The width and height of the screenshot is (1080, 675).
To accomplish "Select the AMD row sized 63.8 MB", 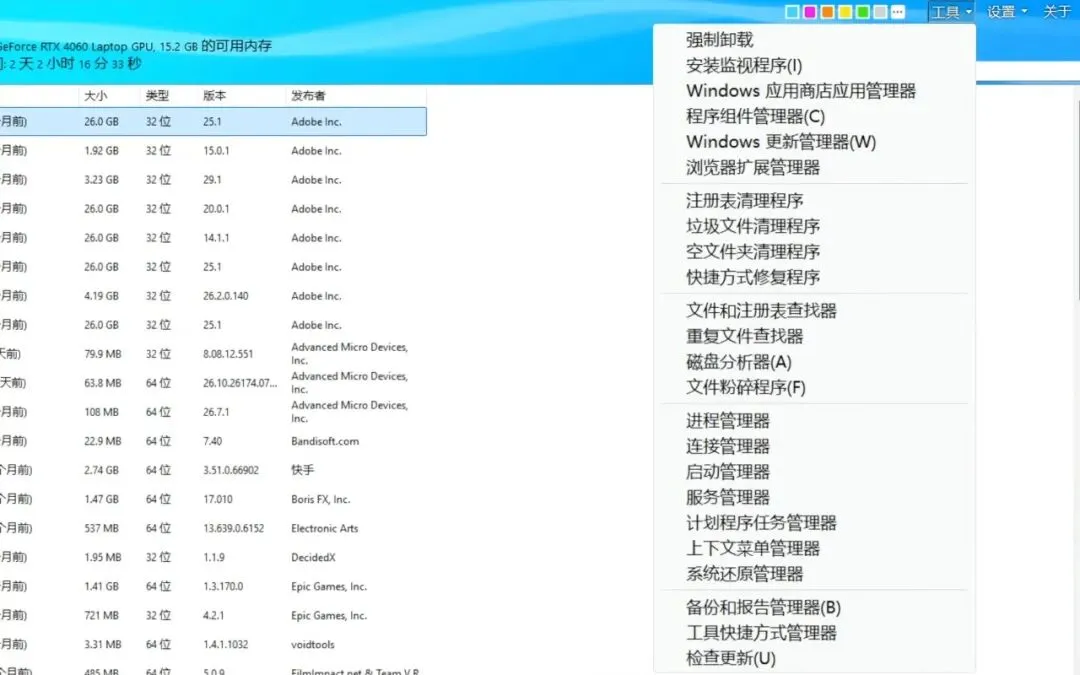I will (x=213, y=382).
